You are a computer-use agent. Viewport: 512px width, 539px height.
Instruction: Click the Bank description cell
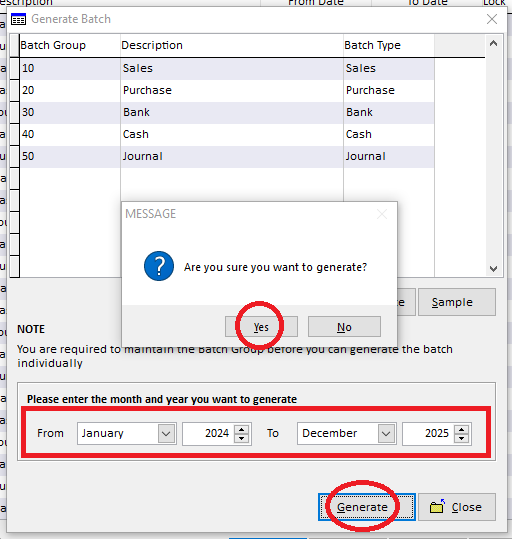click(x=232, y=112)
